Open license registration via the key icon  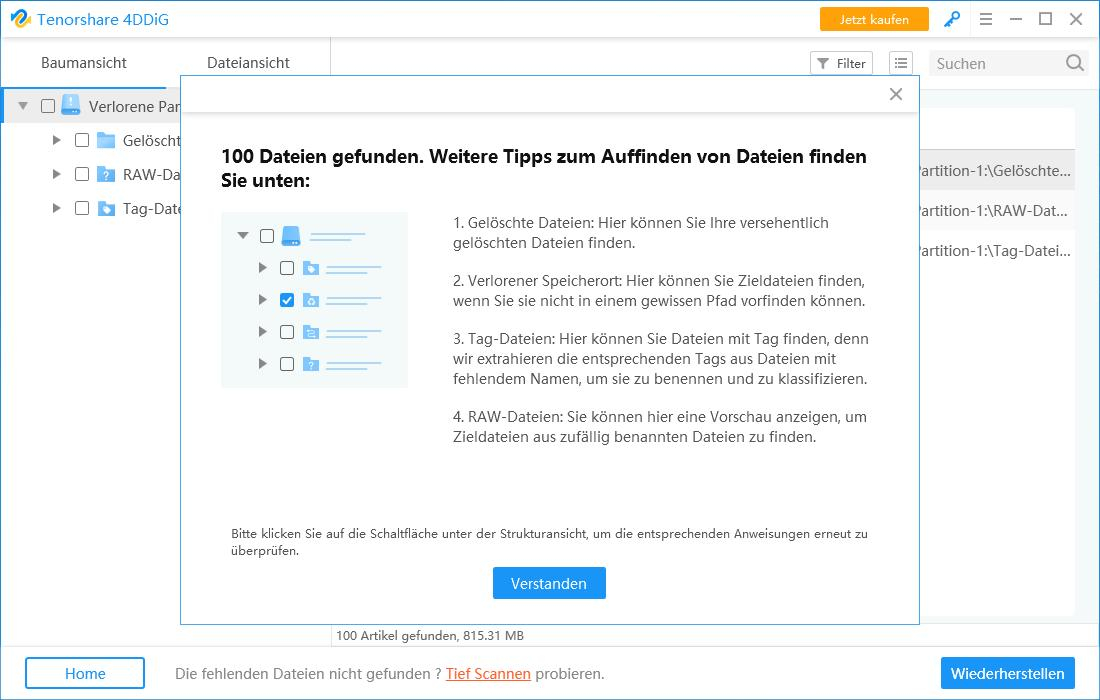tap(950, 18)
